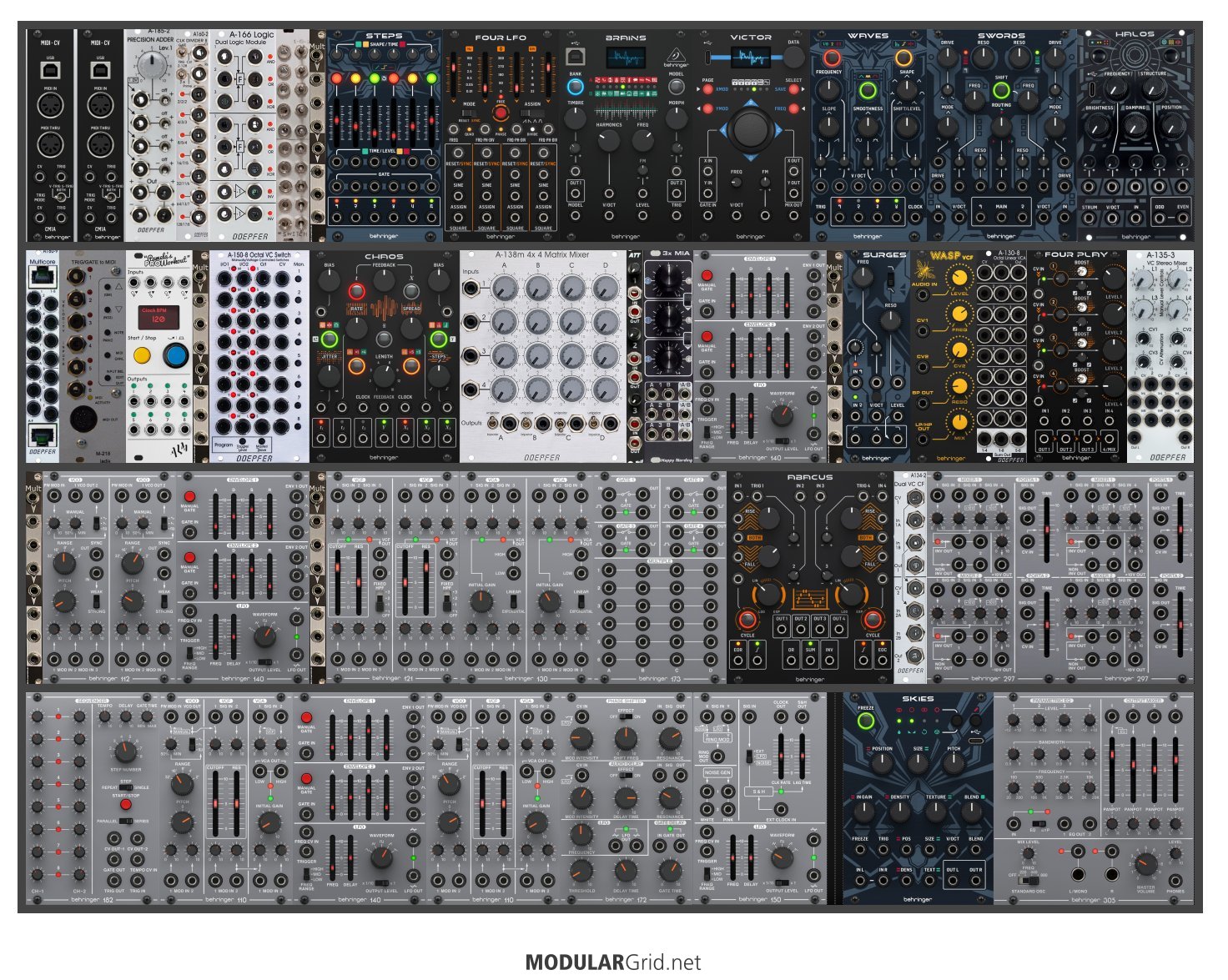The height and width of the screenshot is (980, 1228).
Task: Click the red-ringed button above RATE on CHAOS
Action: (356, 291)
